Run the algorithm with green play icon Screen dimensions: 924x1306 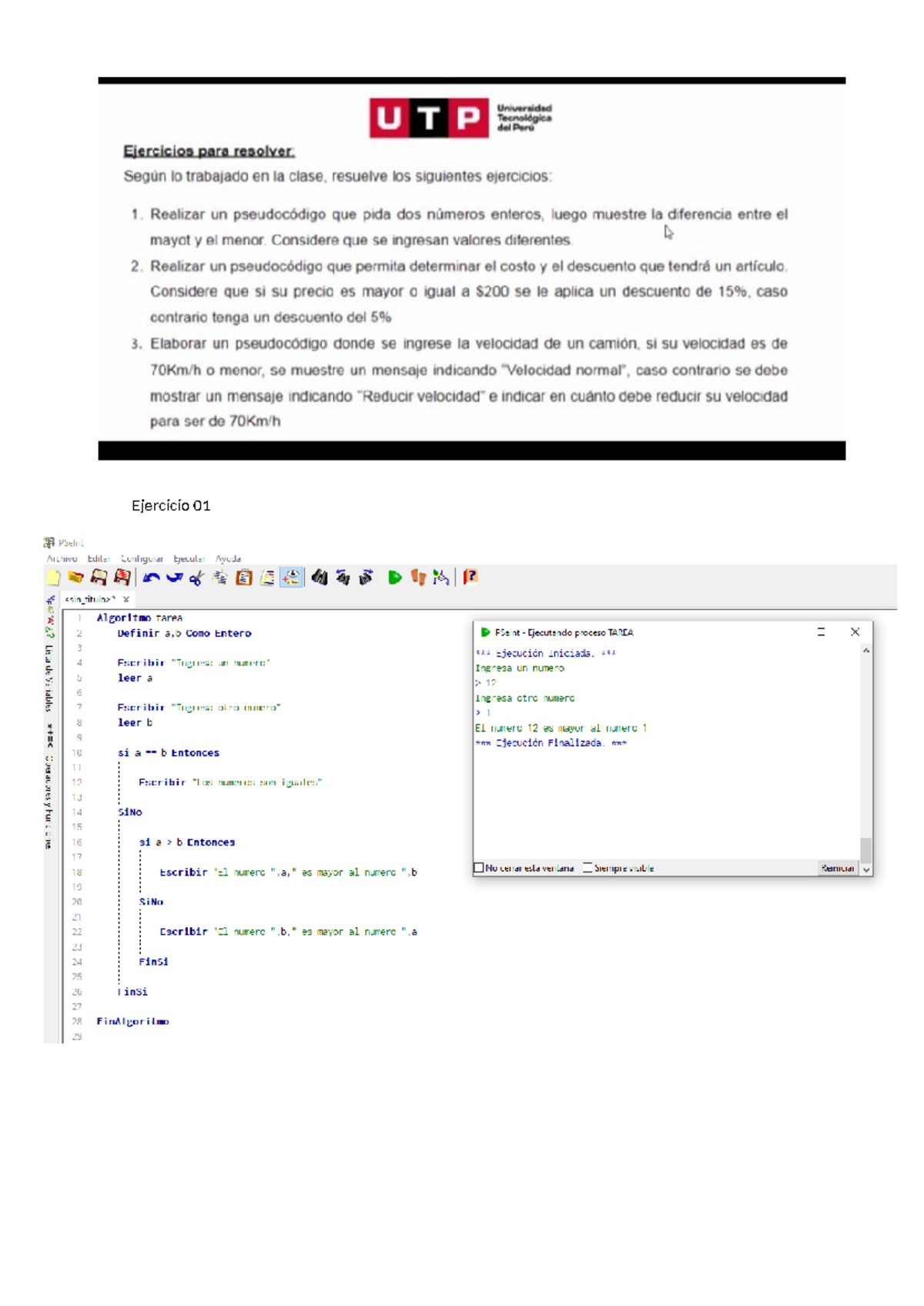[395, 578]
